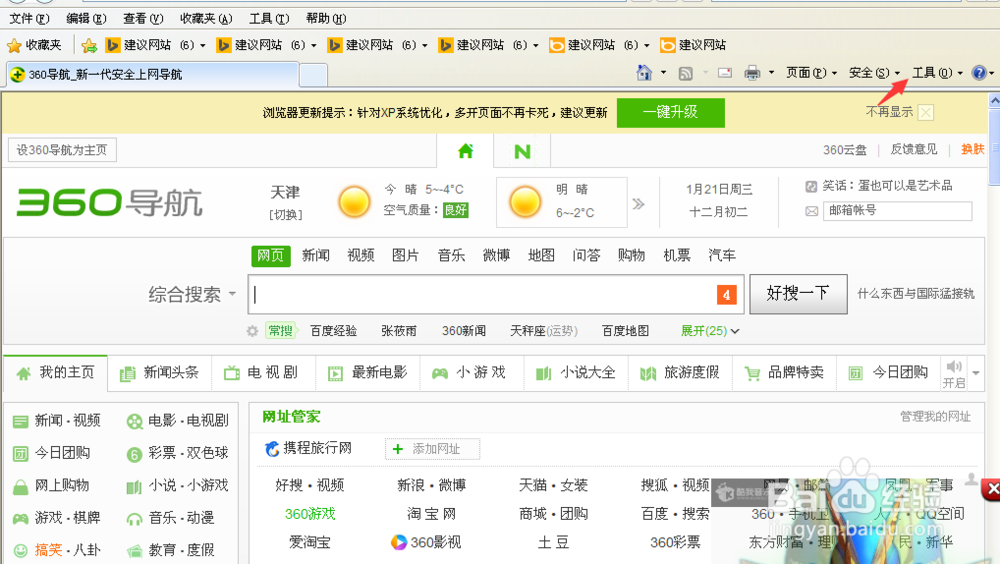
Task: Open the 查看(V) menu
Action: pos(143,19)
